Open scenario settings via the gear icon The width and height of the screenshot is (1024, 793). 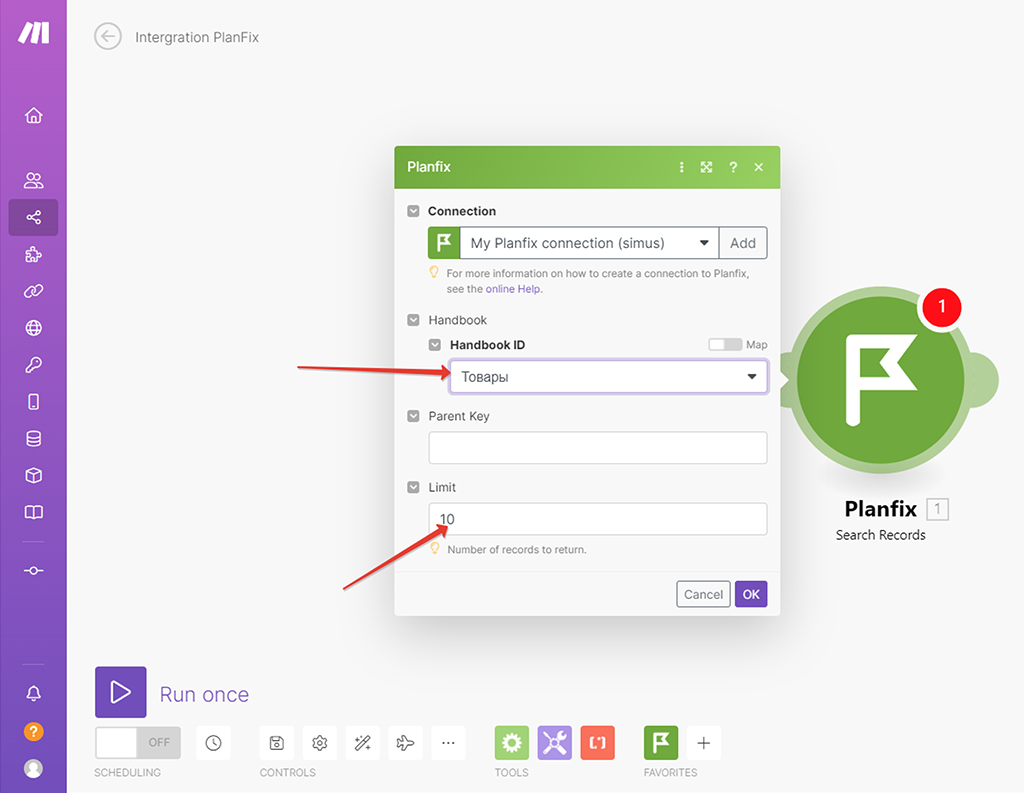click(319, 743)
